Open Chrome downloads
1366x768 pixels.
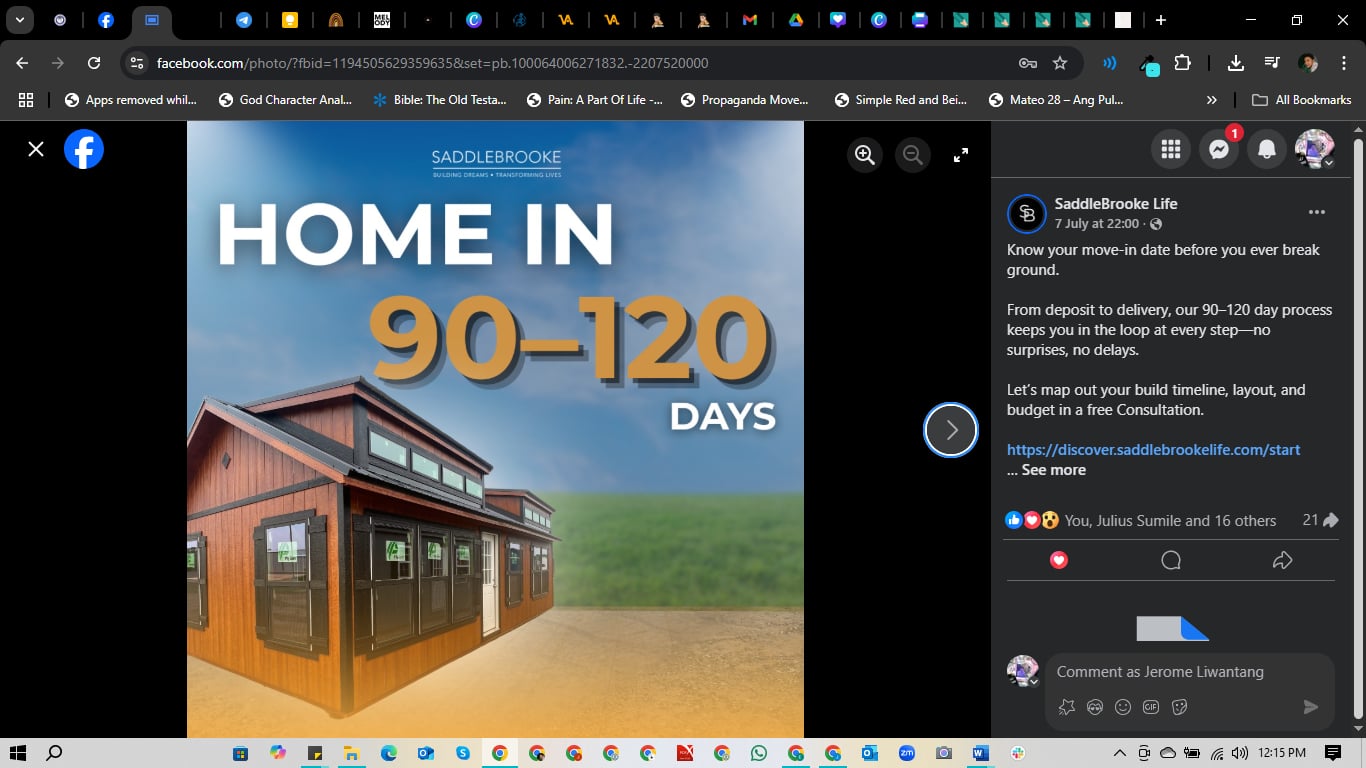point(1236,63)
